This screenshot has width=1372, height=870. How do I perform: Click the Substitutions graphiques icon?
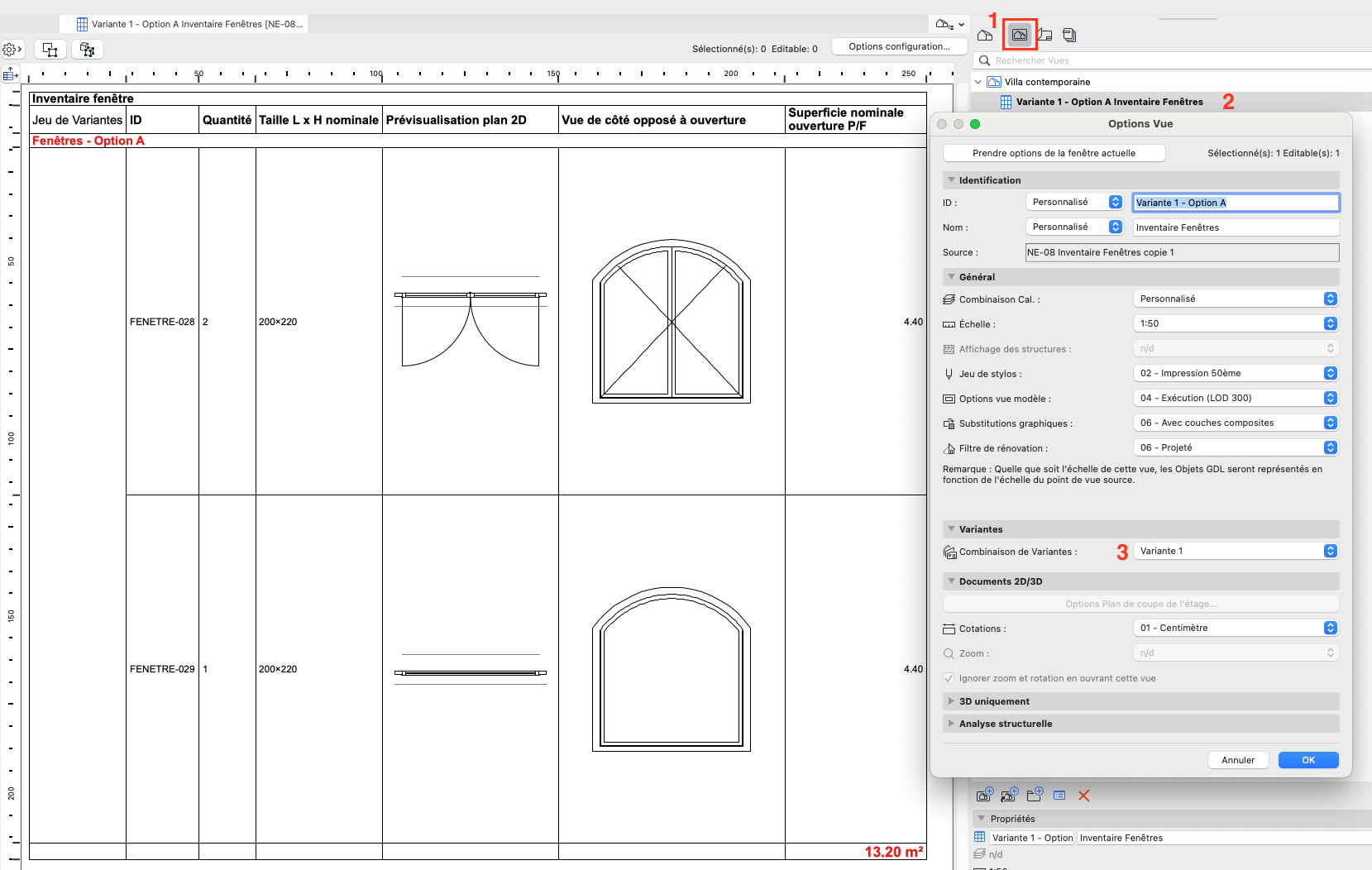coord(949,423)
